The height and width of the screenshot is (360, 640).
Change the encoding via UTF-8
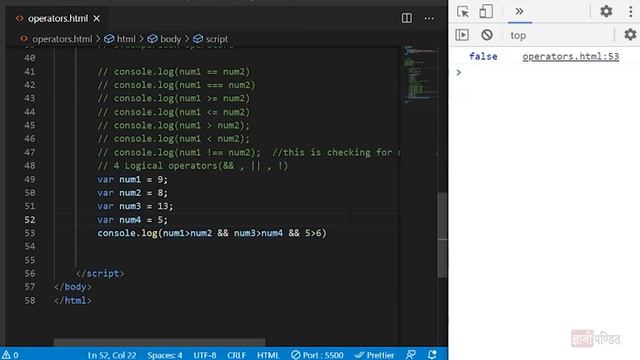point(205,355)
